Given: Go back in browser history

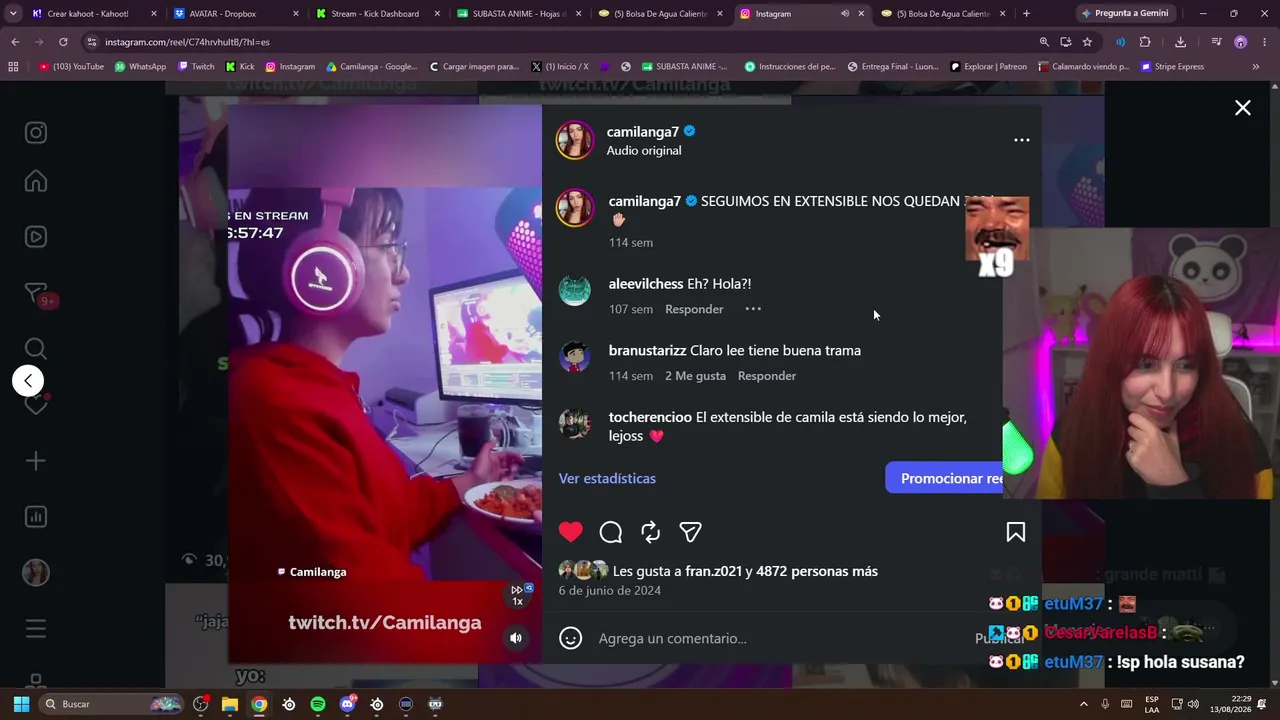Looking at the screenshot, I should (x=15, y=42).
